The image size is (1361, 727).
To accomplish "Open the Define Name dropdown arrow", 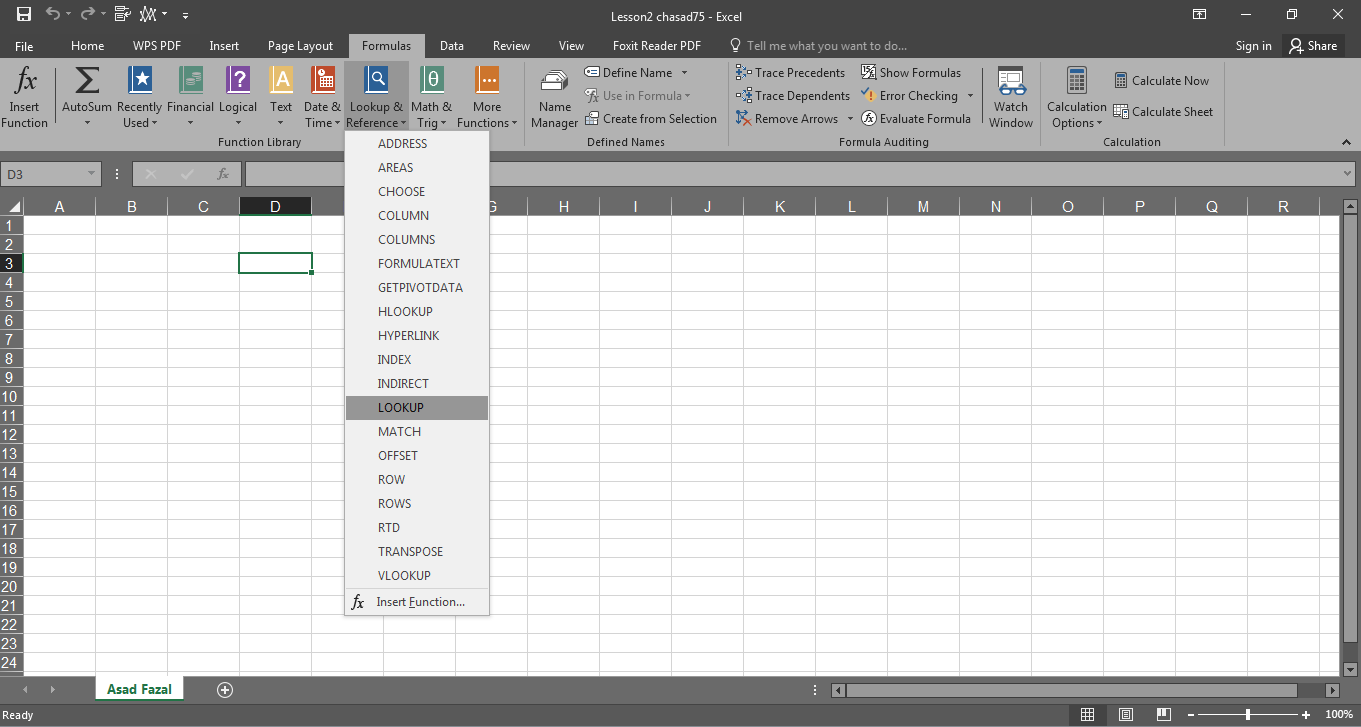I will coord(685,73).
